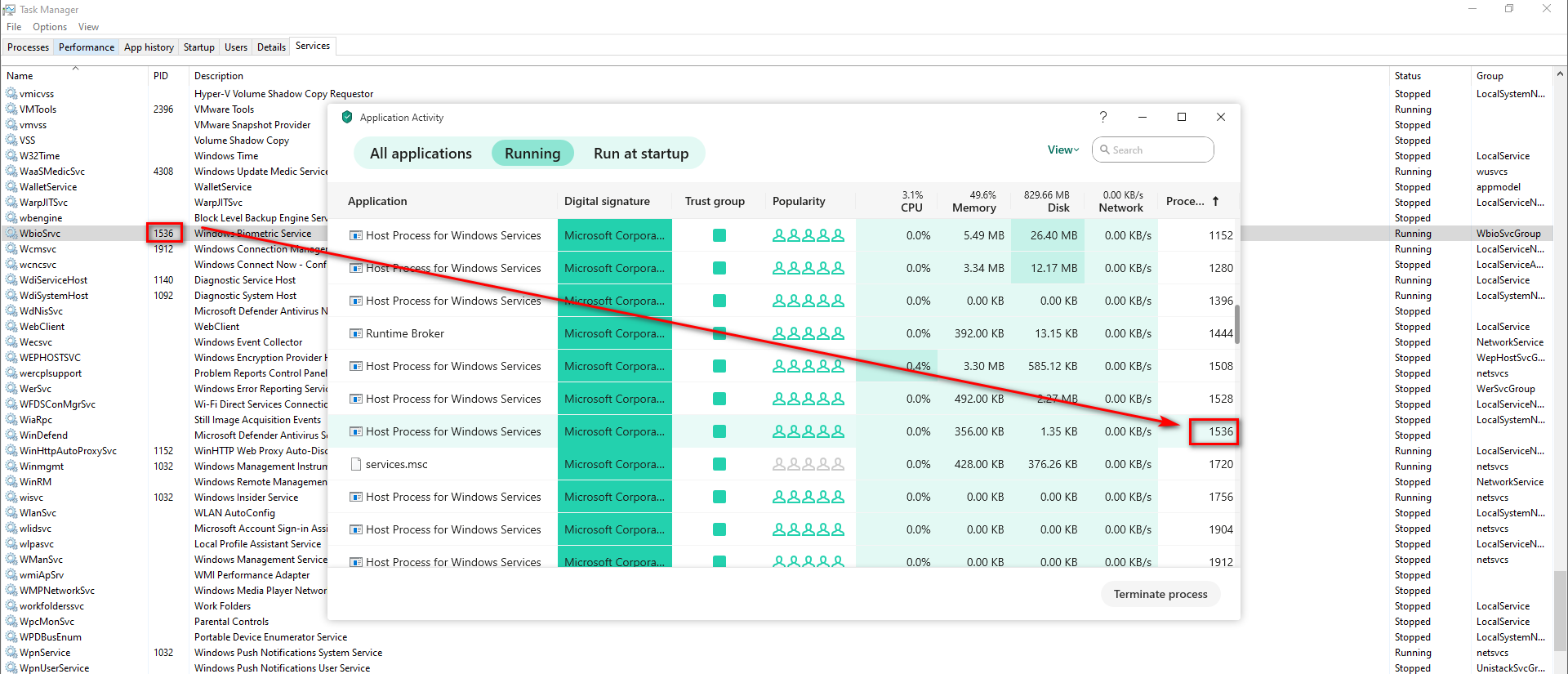Click the Runtime Broker application icon

pos(356,333)
